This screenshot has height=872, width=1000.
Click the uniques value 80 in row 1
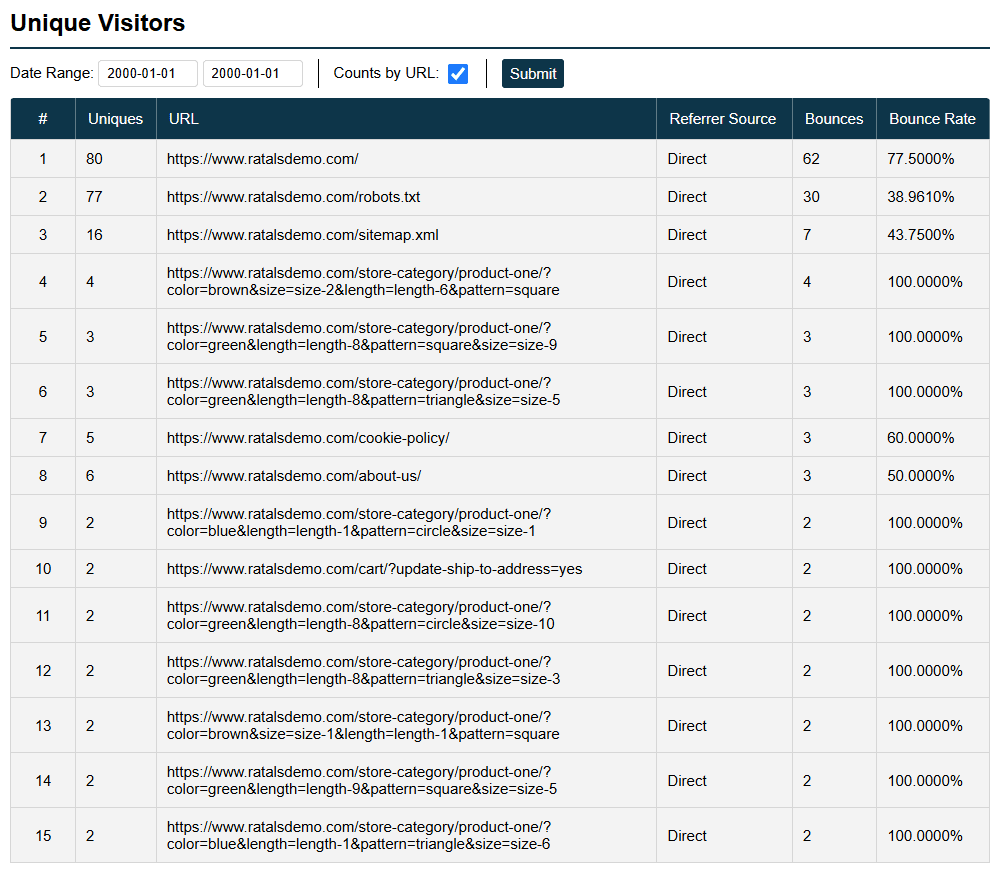tap(94, 159)
